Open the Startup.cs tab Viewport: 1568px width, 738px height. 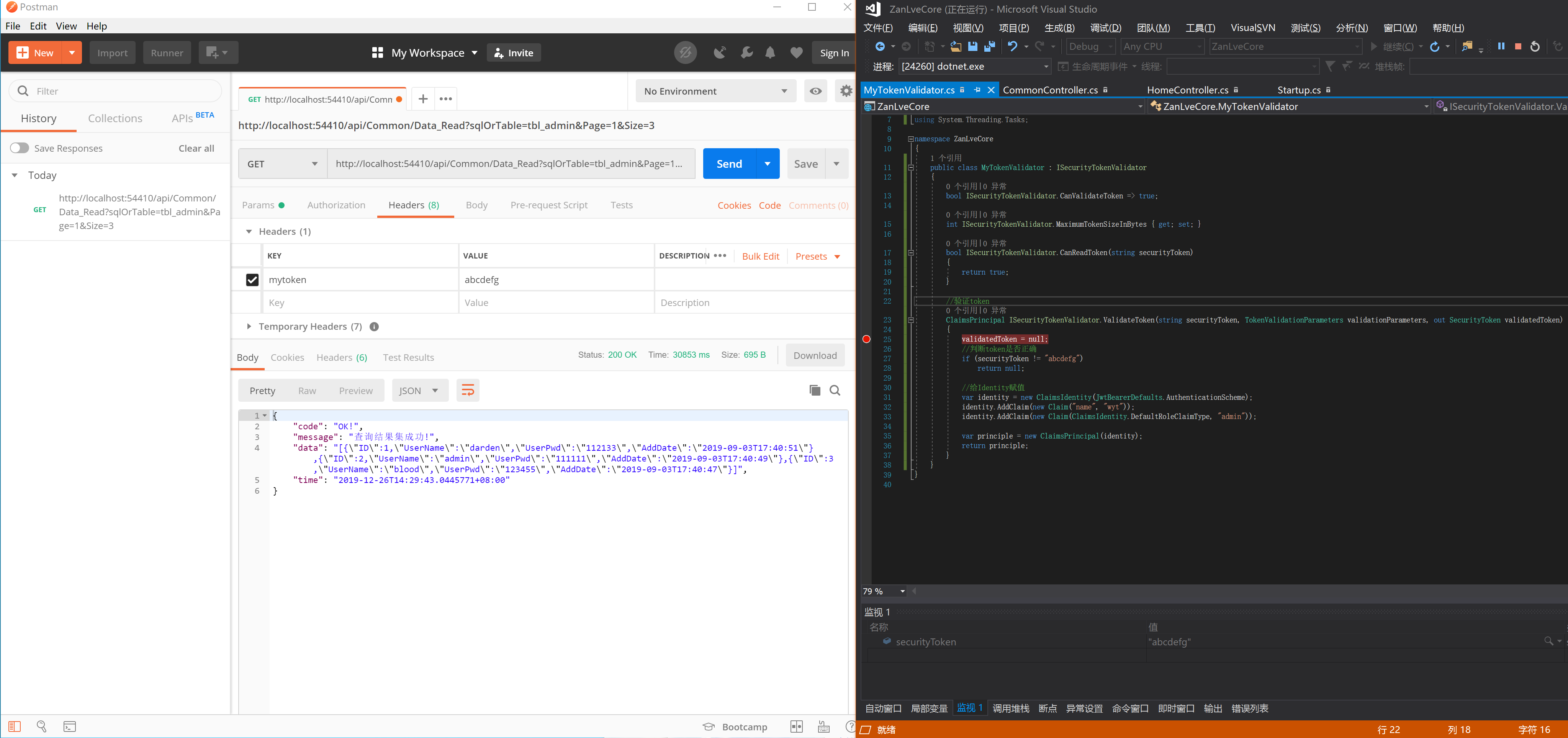[x=1298, y=90]
